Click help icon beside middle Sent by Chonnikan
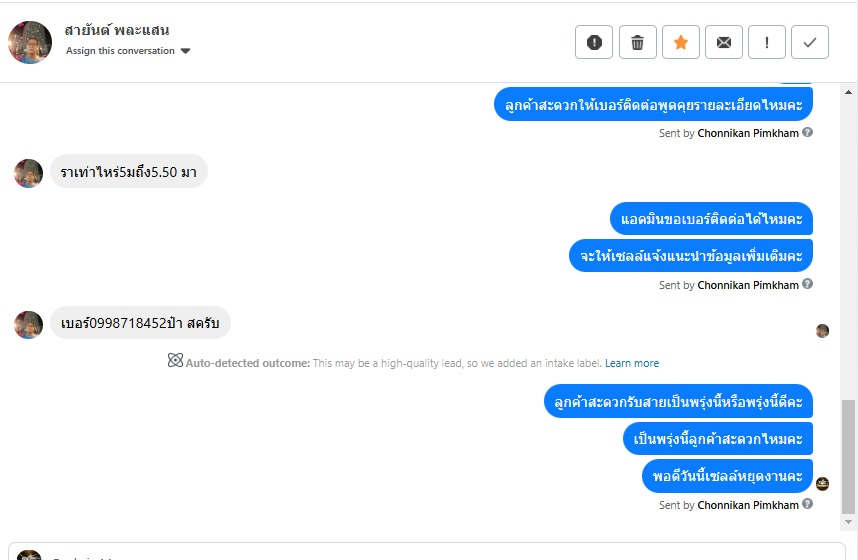The image size is (858, 560). (x=807, y=284)
